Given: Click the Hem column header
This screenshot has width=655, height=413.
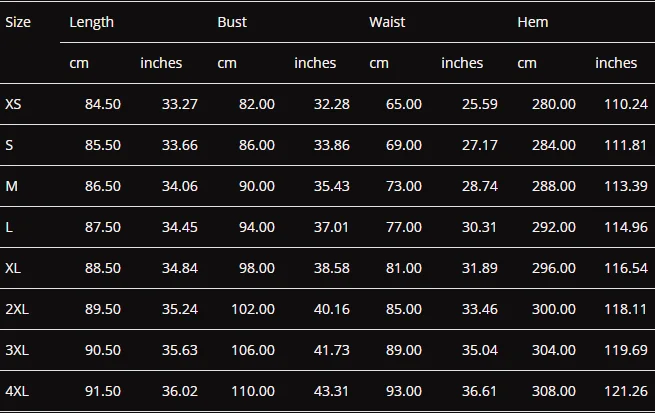Looking at the screenshot, I should 533,22.
